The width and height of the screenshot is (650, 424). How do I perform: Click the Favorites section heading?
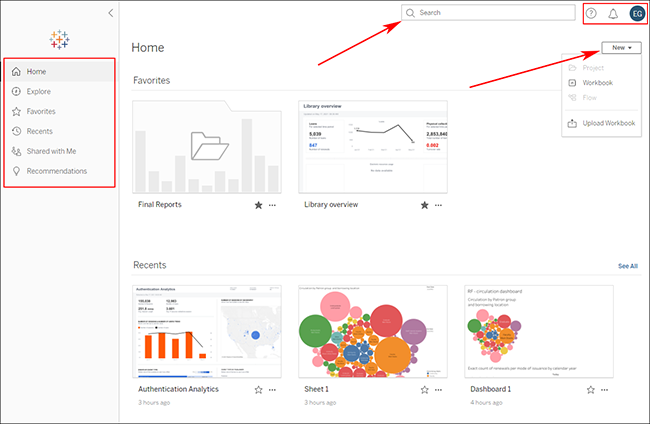coord(151,80)
